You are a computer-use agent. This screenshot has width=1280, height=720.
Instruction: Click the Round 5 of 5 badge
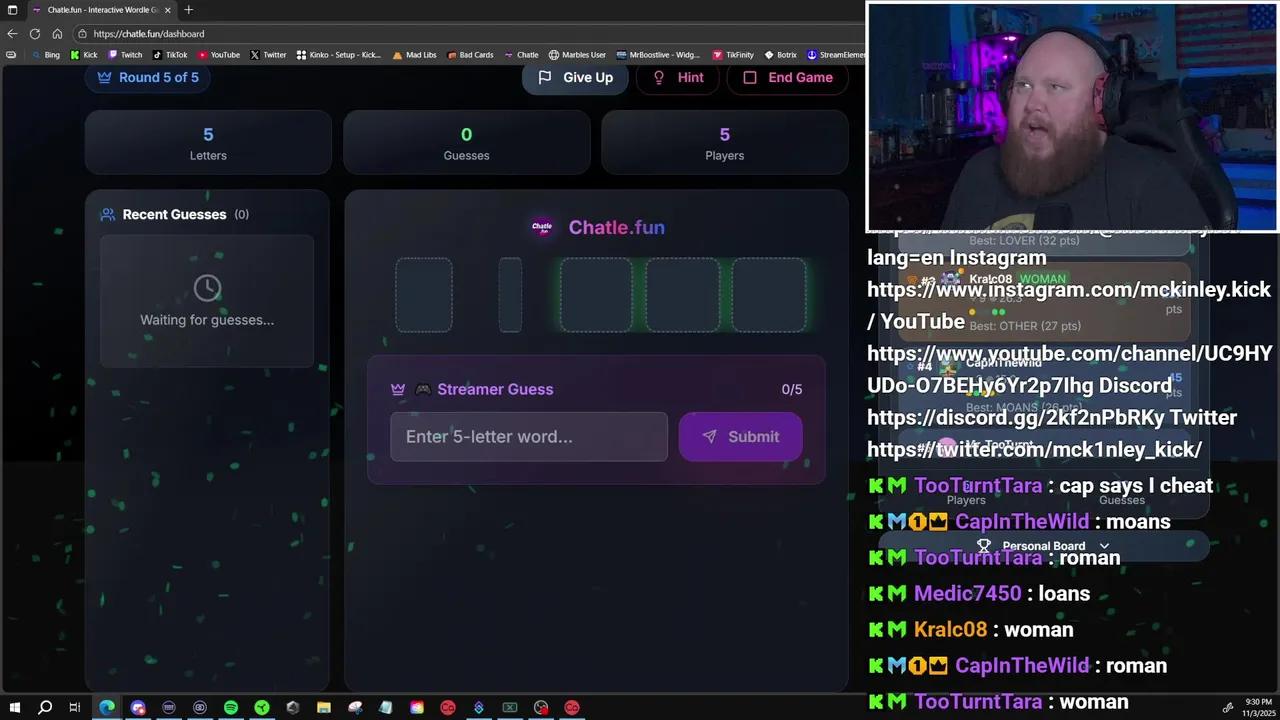147,77
